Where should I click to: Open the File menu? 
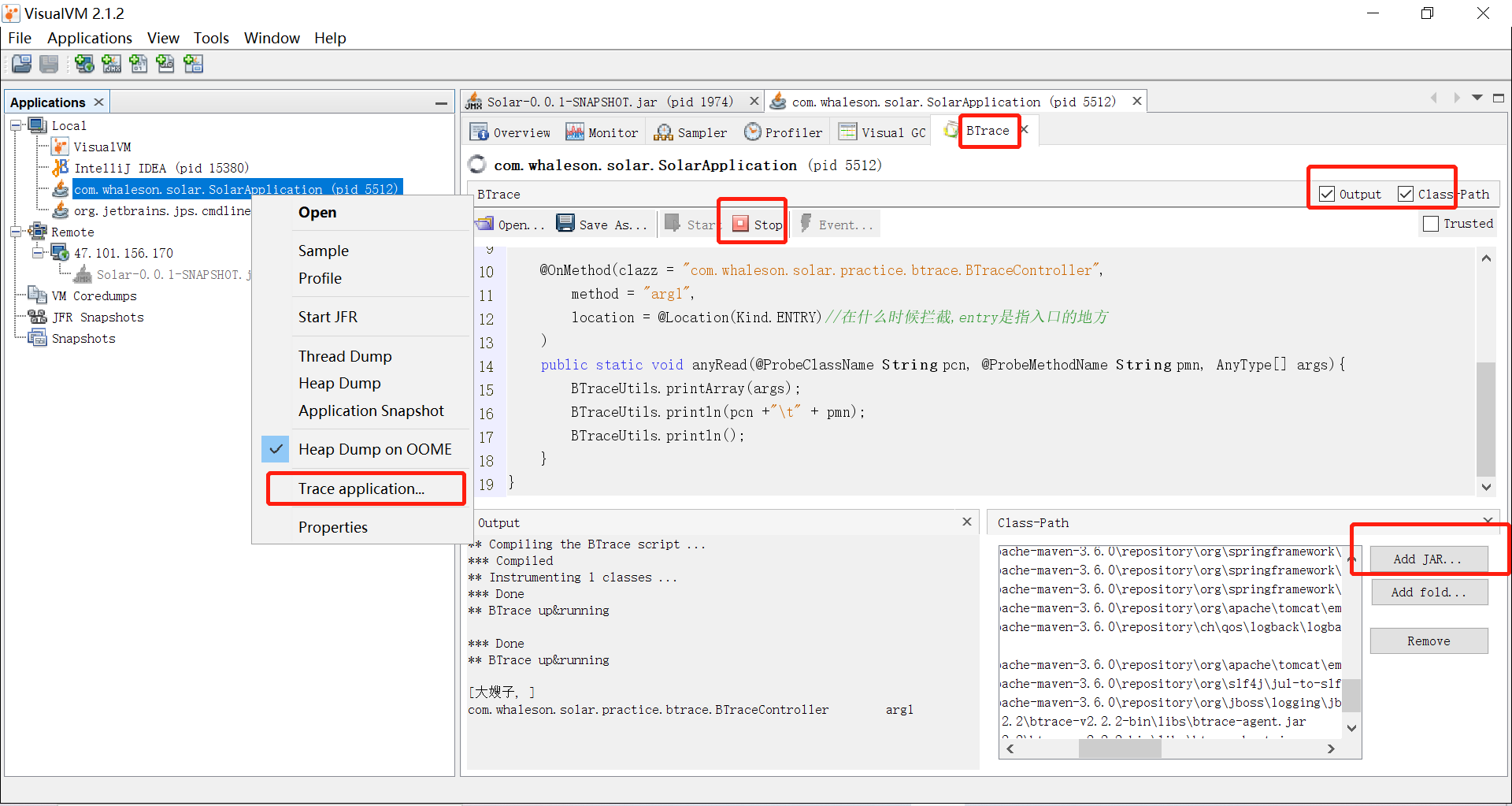[x=20, y=38]
